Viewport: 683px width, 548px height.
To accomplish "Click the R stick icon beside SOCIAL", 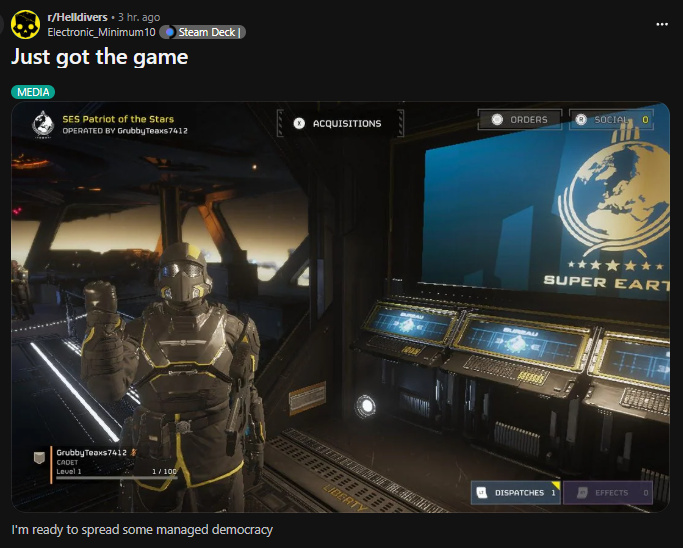I will click(x=581, y=119).
